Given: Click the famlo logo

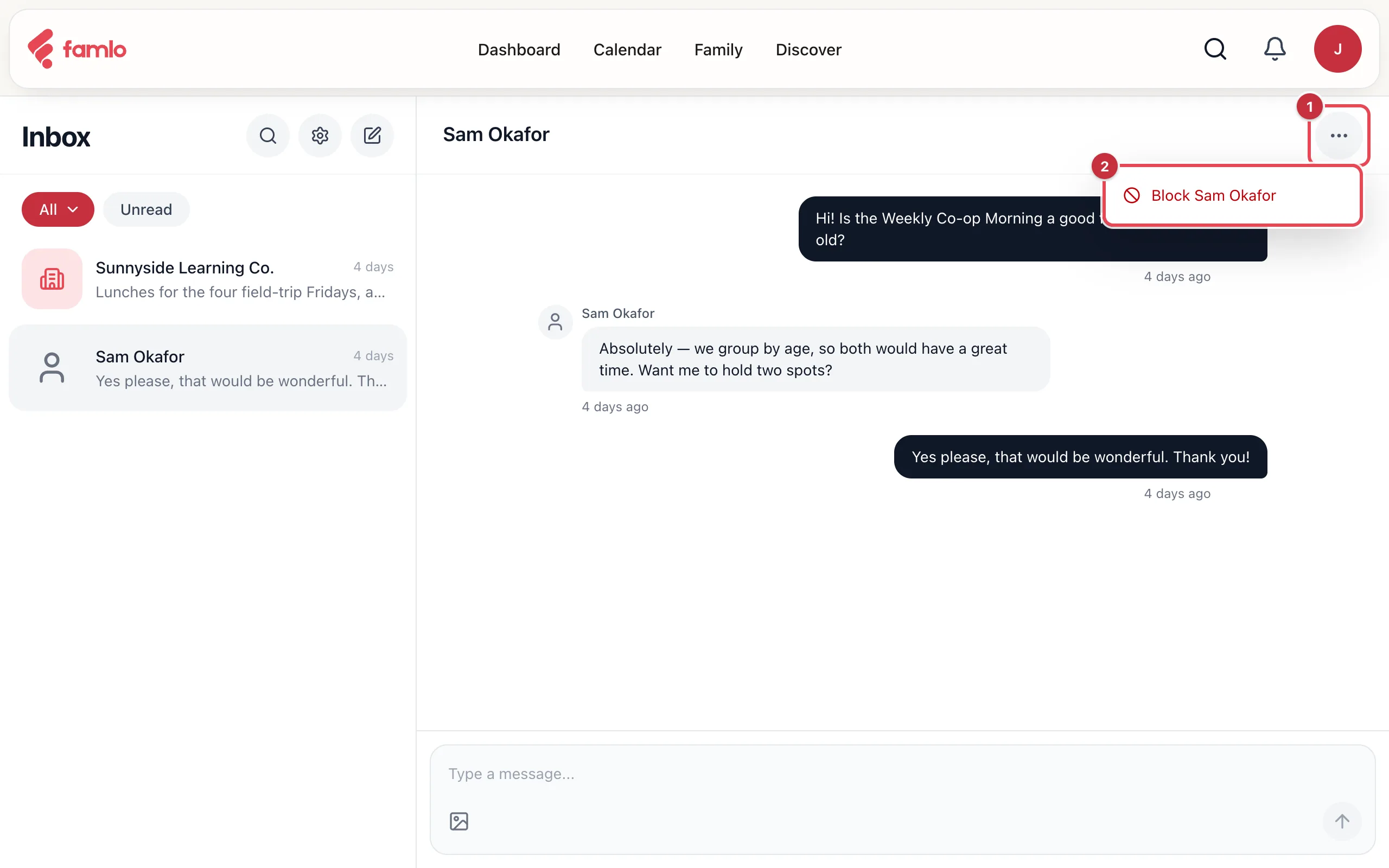Looking at the screenshot, I should pyautogui.click(x=77, y=49).
